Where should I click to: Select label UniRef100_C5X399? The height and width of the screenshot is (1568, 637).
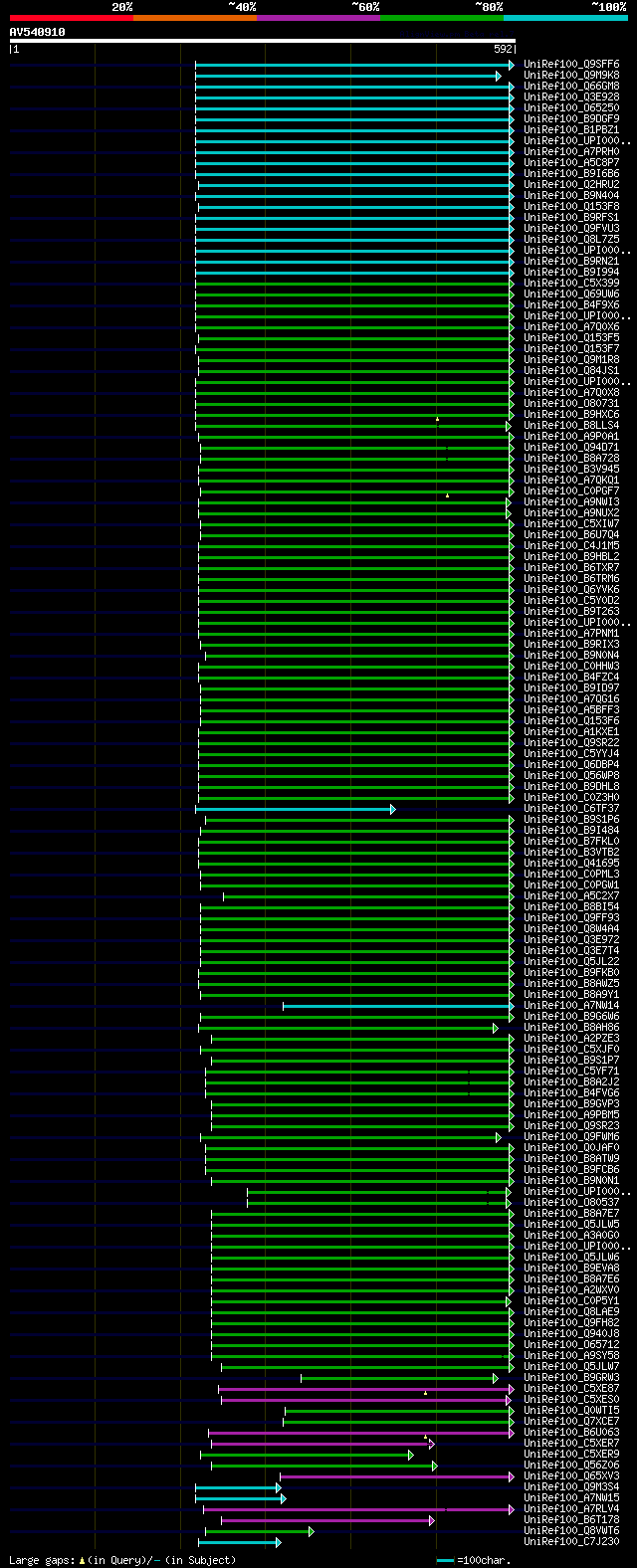tap(570, 284)
